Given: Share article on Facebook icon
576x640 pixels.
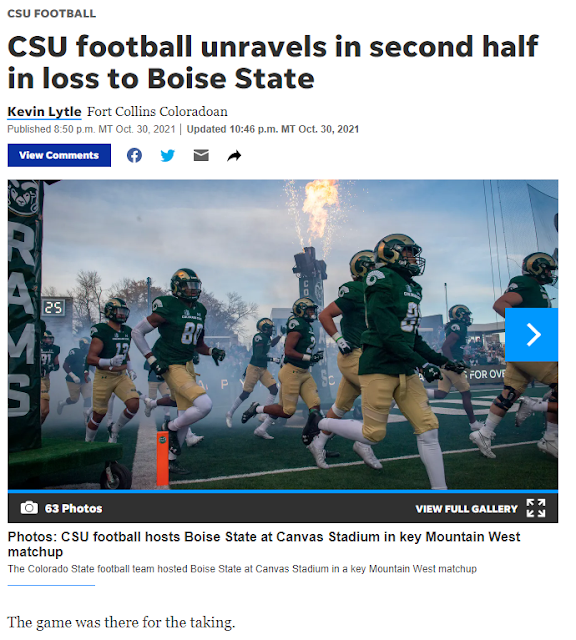Looking at the screenshot, I should [x=134, y=156].
